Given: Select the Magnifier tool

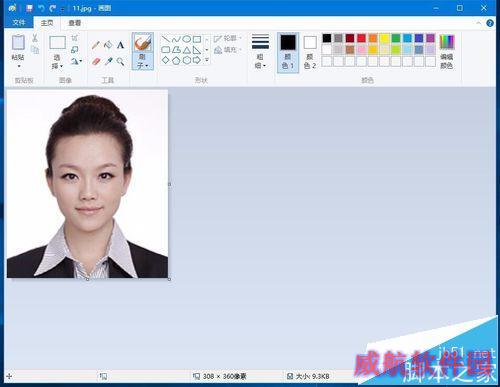Looking at the screenshot, I should point(120,61).
